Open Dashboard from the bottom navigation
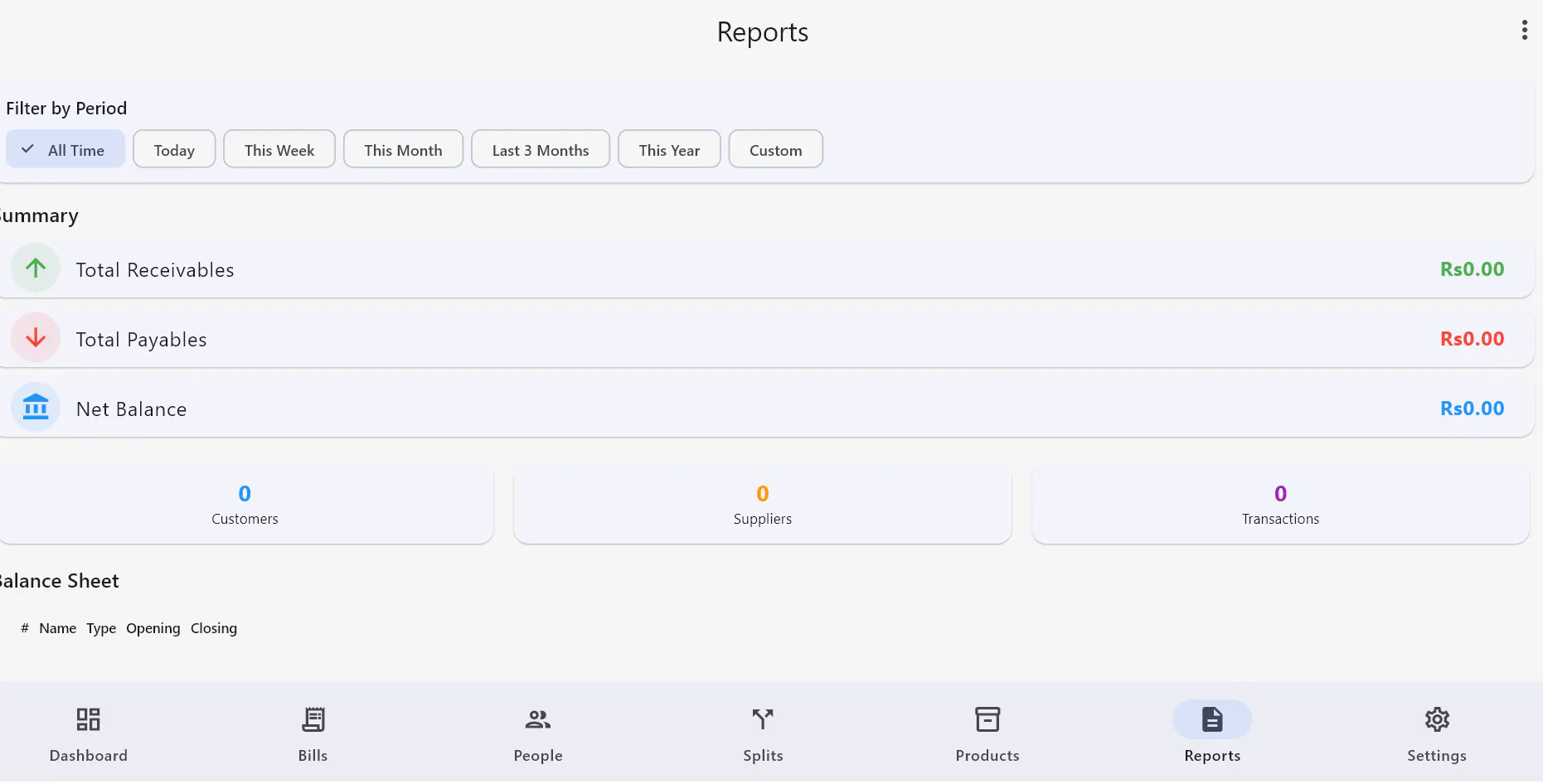 click(89, 734)
